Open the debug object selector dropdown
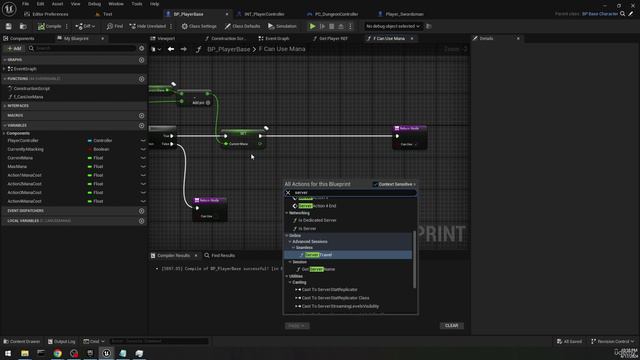Viewport: 640px width, 360px height. tap(393, 26)
